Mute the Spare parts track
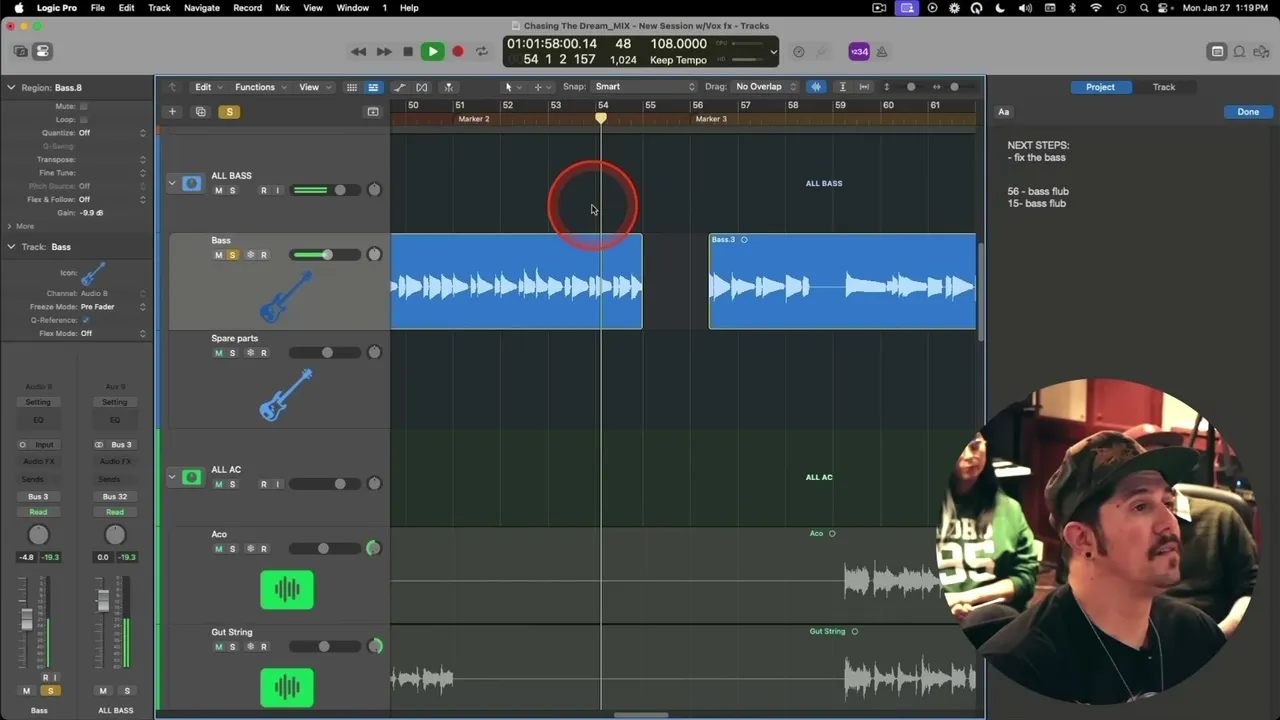The image size is (1280, 720). click(219, 353)
